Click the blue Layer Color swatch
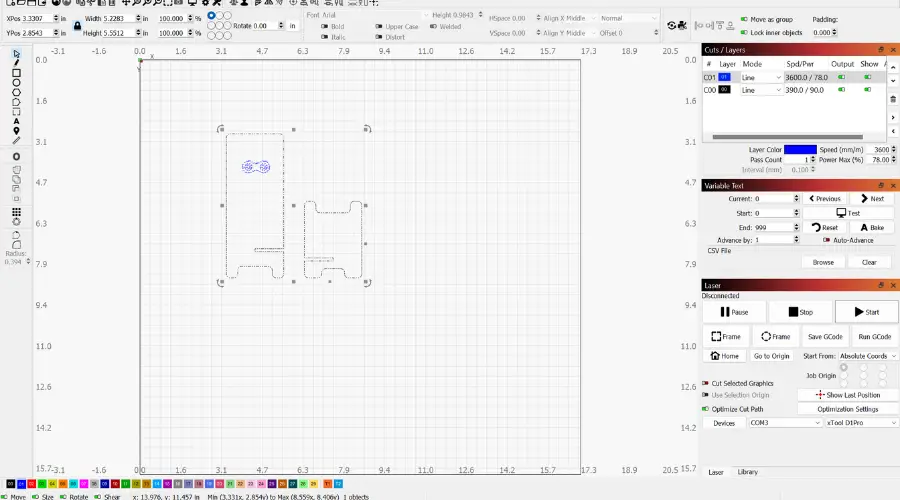Viewport: 900px width, 500px height. click(x=800, y=150)
